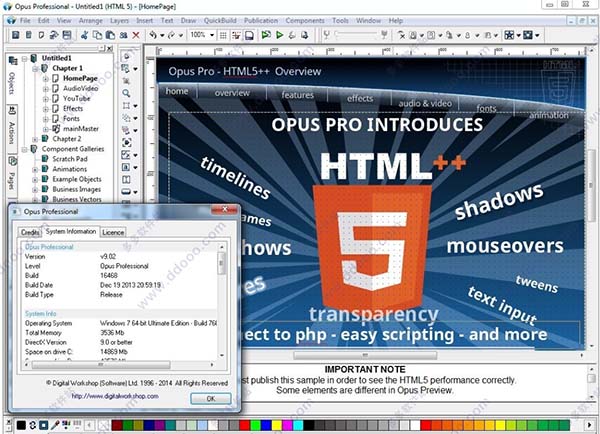
Task: Select the rounded button tool in the tool strip
Action: 126,191
